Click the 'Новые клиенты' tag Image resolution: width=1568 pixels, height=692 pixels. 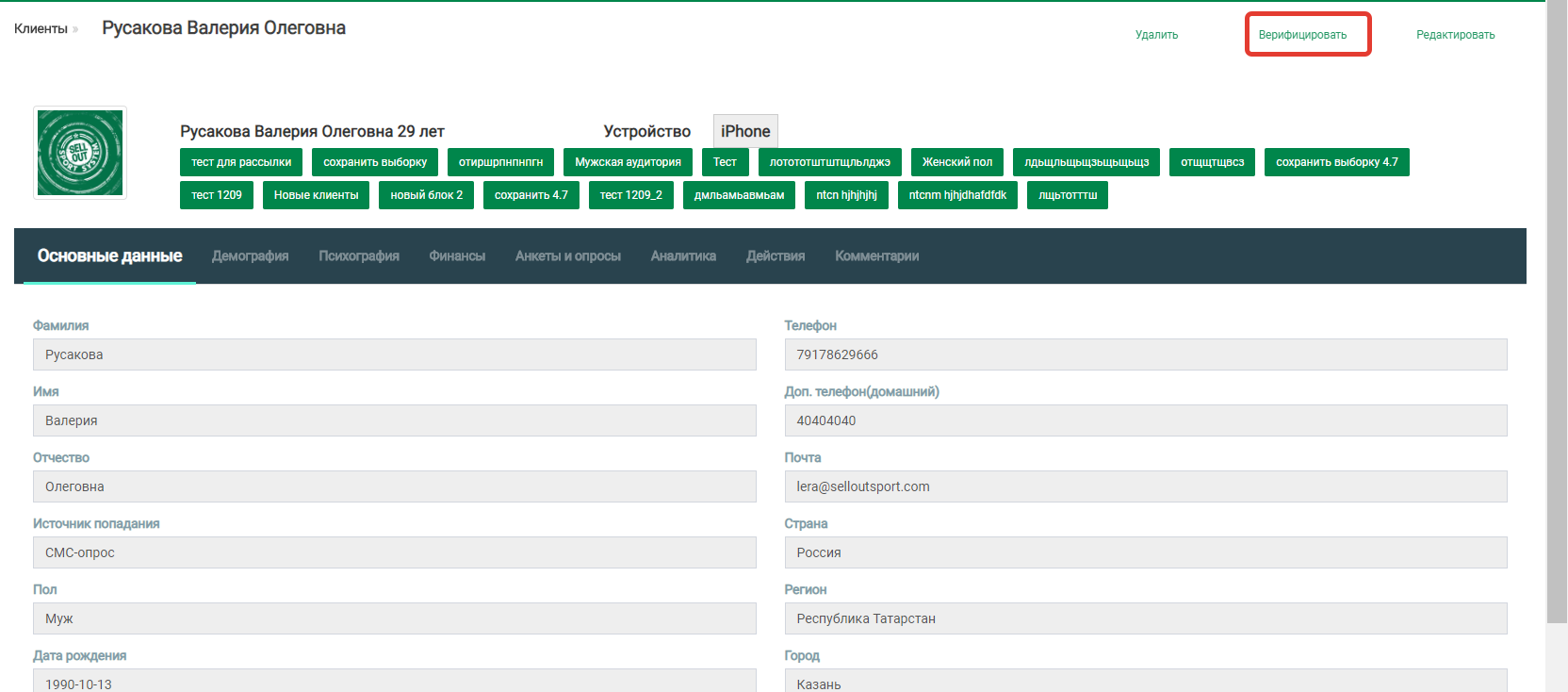[x=316, y=195]
